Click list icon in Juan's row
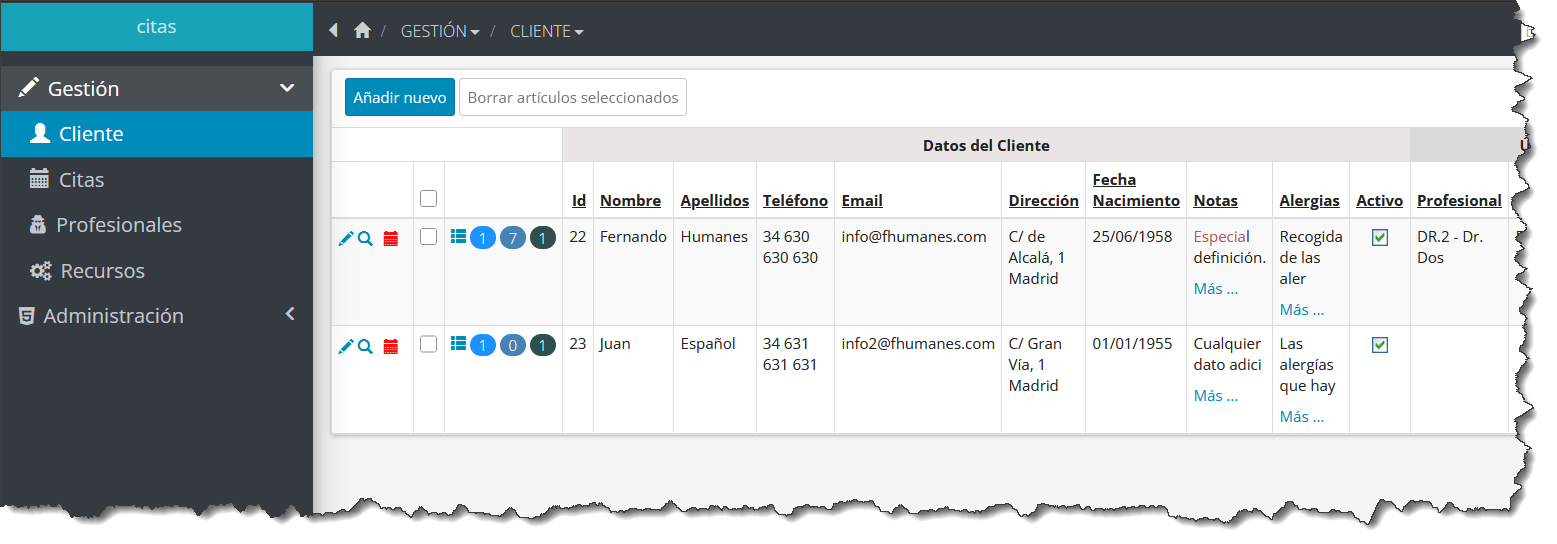Screen dimensions: 1557x544 (x=458, y=344)
